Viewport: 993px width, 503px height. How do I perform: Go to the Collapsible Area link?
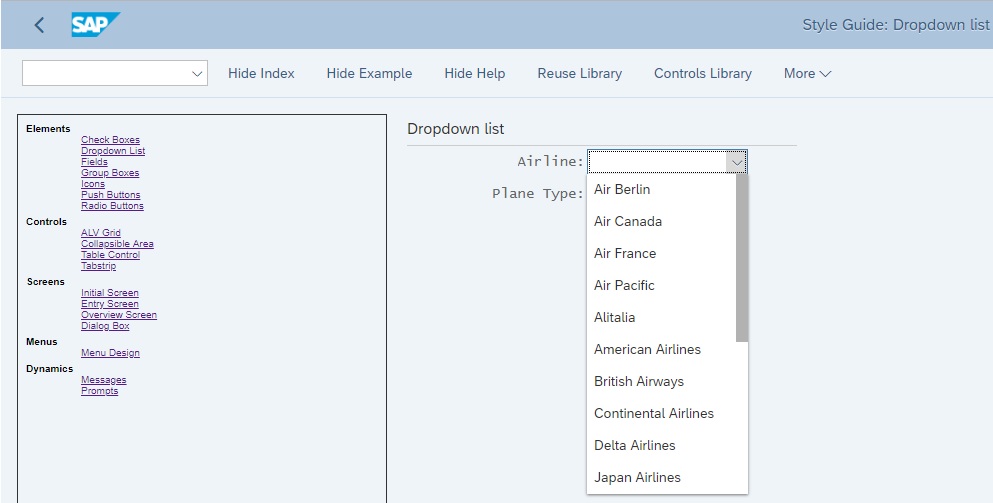(117, 243)
